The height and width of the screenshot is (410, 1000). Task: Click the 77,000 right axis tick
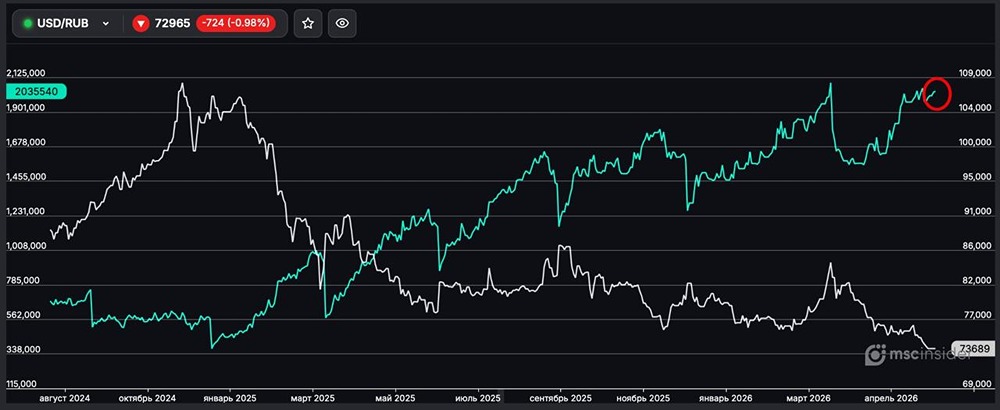[980, 315]
